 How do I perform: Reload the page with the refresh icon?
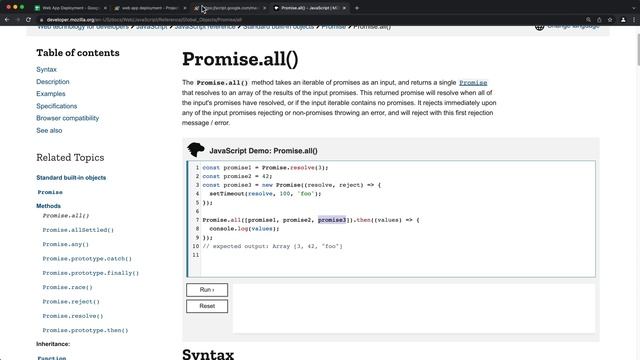[x=28, y=20]
